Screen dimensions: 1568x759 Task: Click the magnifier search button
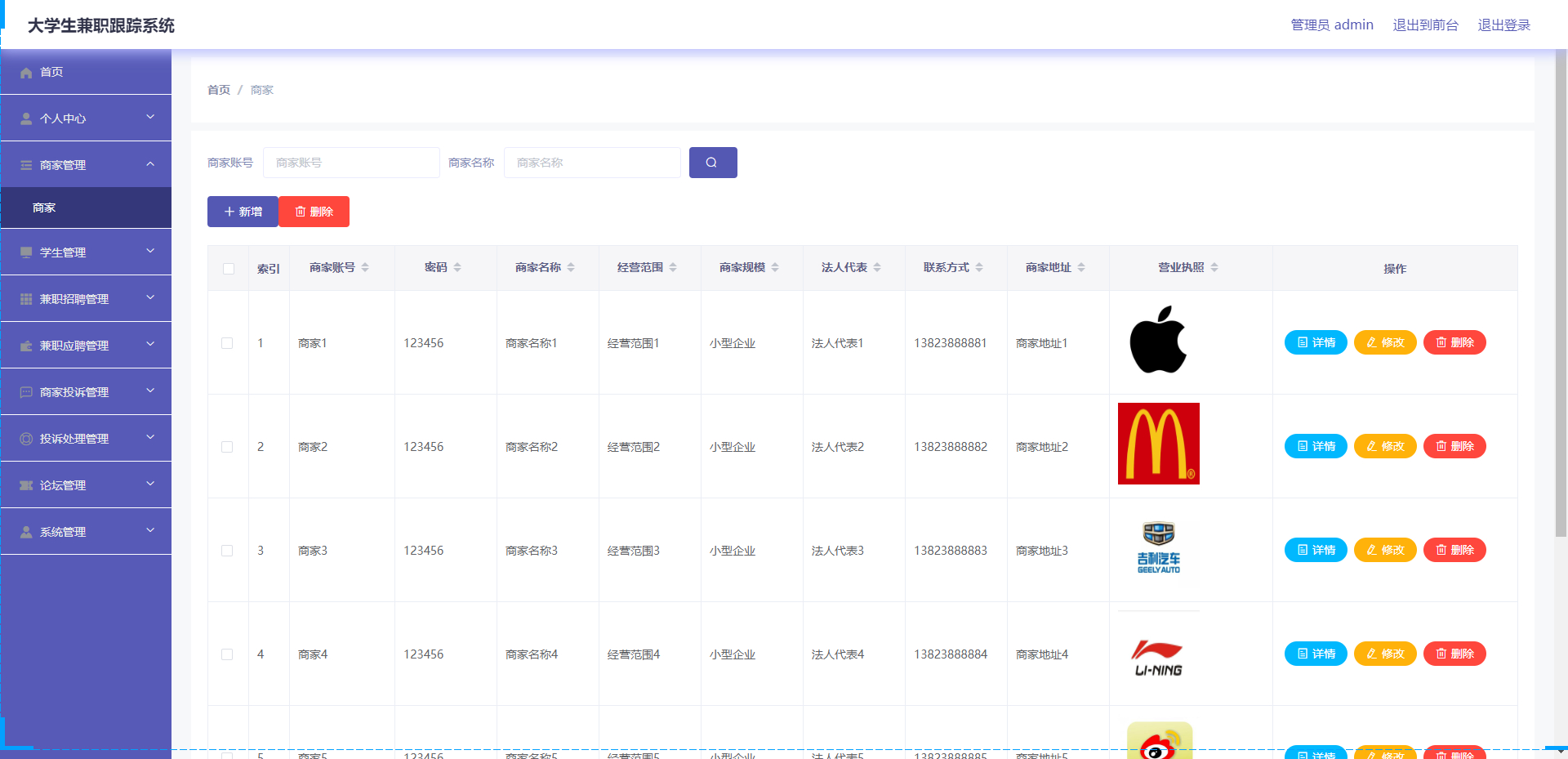tap(713, 163)
